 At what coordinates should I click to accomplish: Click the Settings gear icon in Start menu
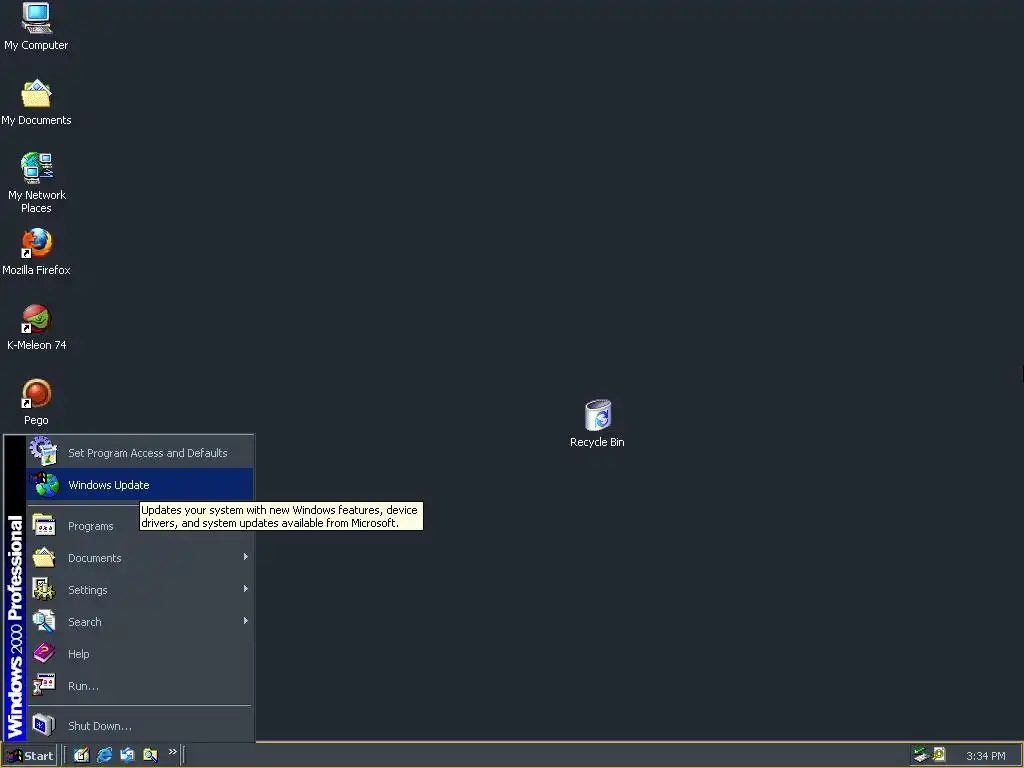(x=44, y=589)
